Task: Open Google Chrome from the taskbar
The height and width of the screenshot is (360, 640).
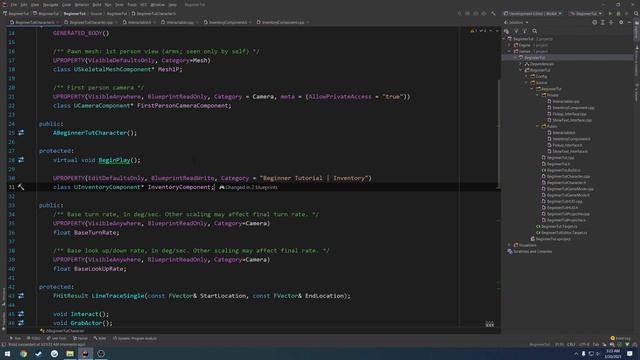Action: coord(23,353)
